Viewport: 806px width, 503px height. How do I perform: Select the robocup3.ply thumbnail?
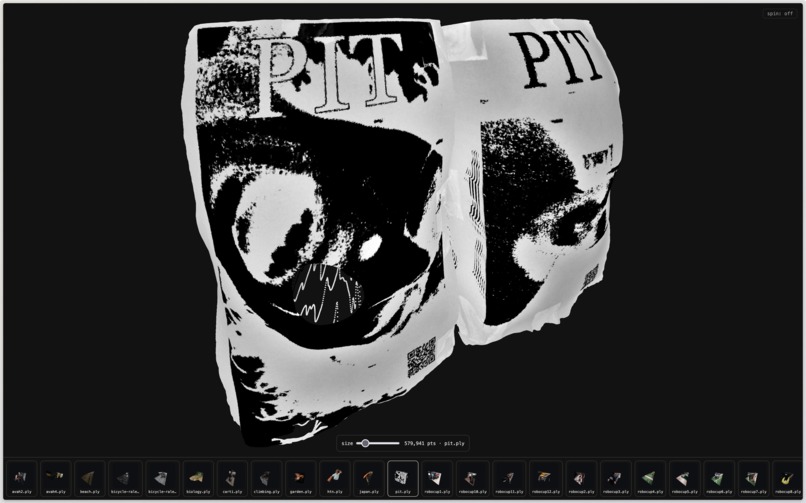pos(615,479)
